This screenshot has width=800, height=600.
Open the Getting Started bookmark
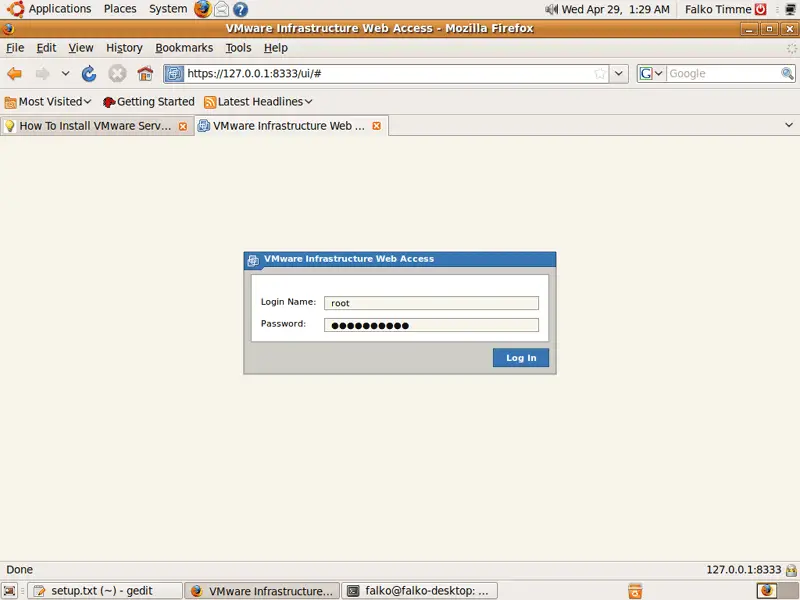[x=148, y=102]
